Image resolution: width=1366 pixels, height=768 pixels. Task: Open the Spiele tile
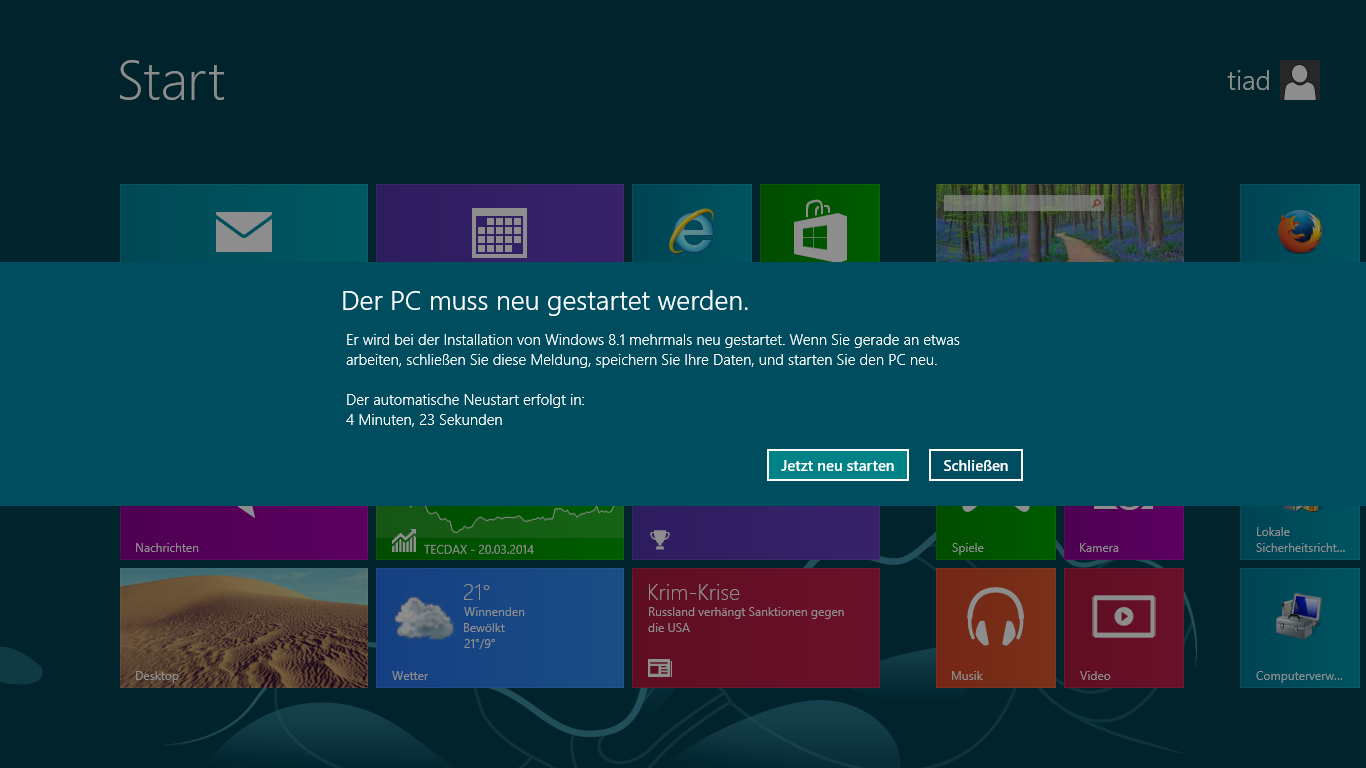coord(995,534)
